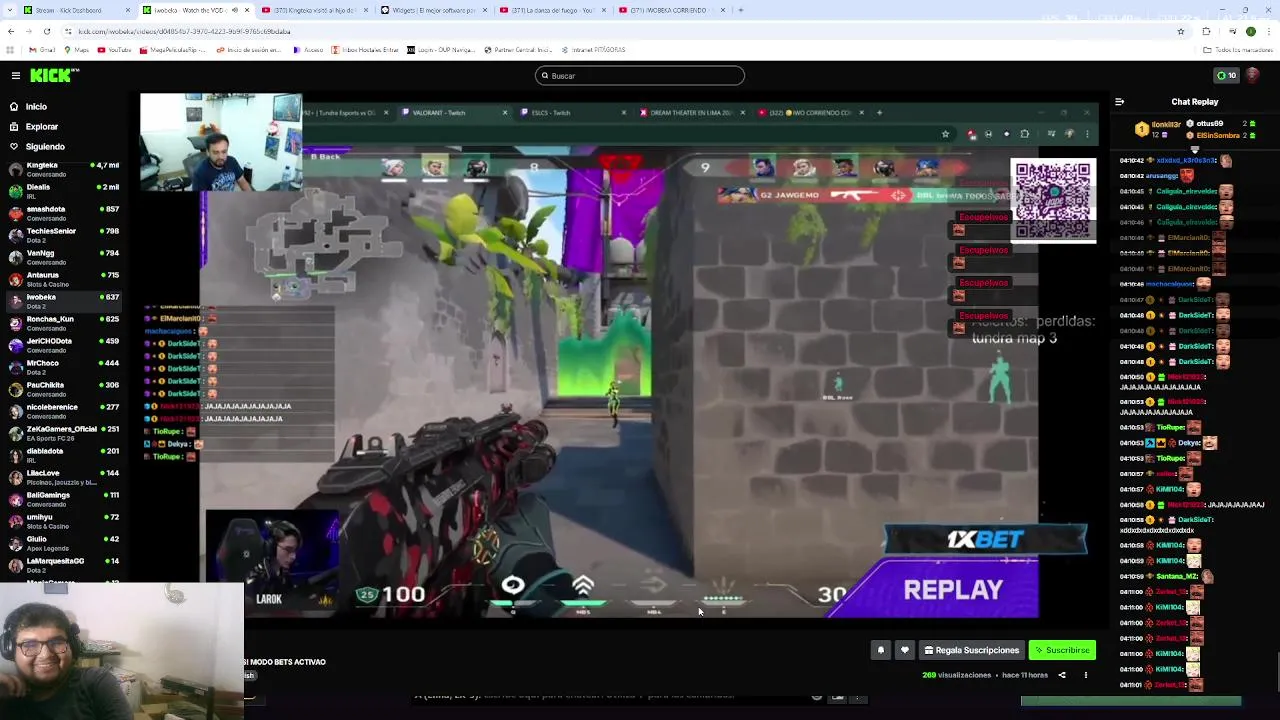Screen dimensions: 1280x720
Task: Open umihyu channel
Action: pos(64,521)
